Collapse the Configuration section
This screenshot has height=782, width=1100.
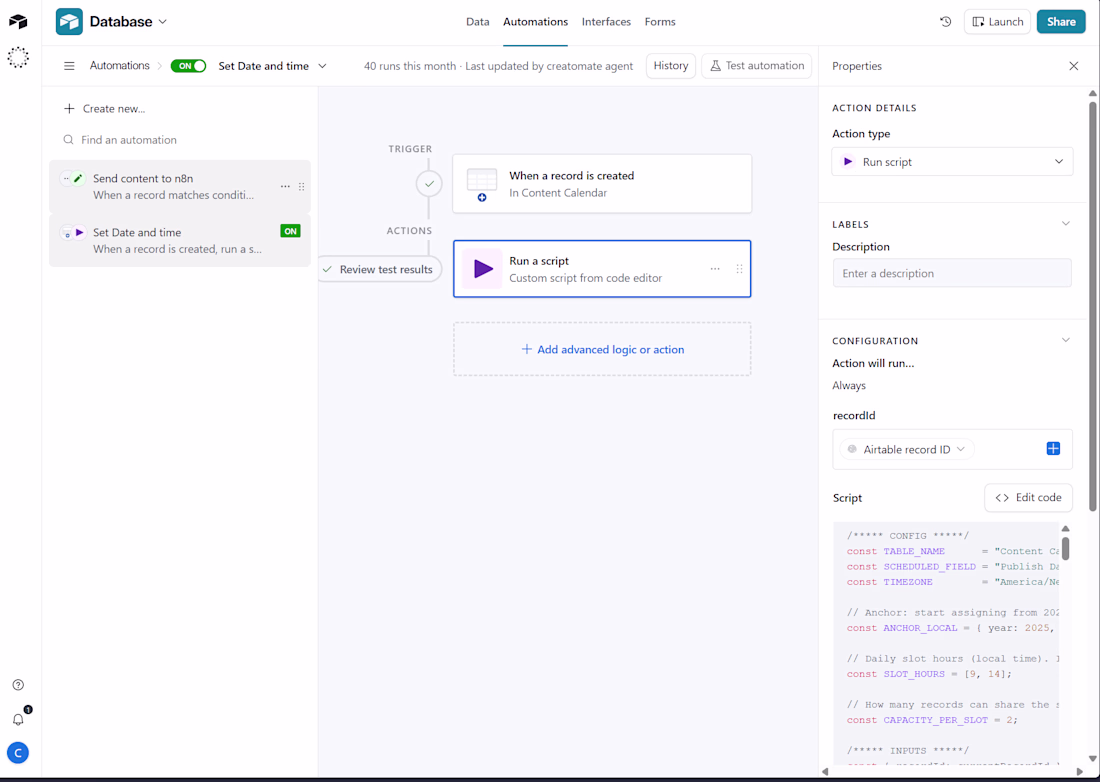(1066, 340)
